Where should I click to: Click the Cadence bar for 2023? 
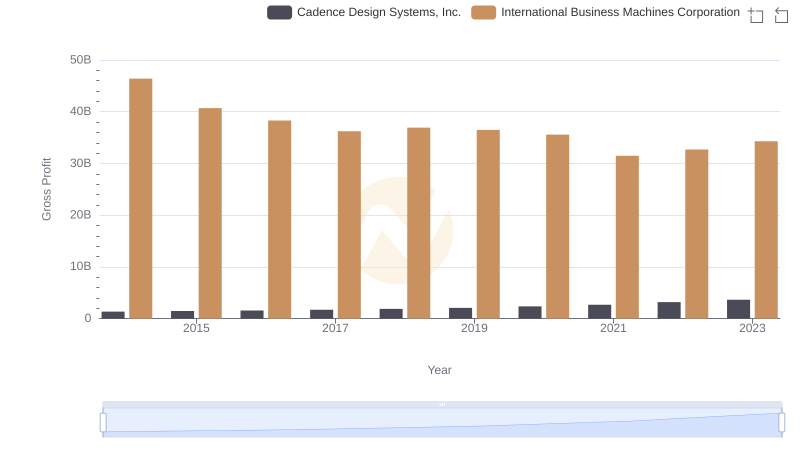coord(738,309)
